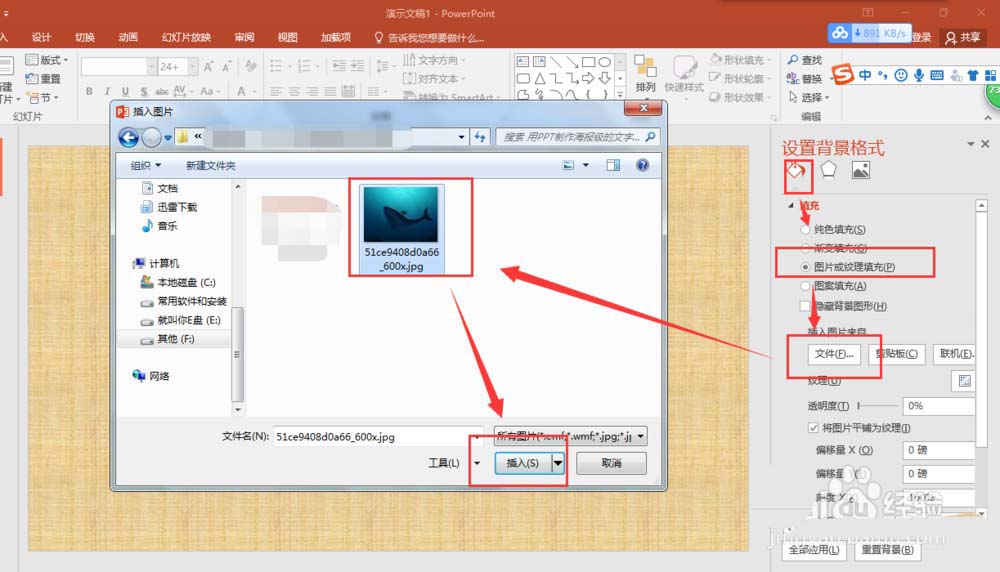Viewport: 1000px width, 572px height.
Task: Open the Animations (动画) ribbon tab
Action: point(128,38)
